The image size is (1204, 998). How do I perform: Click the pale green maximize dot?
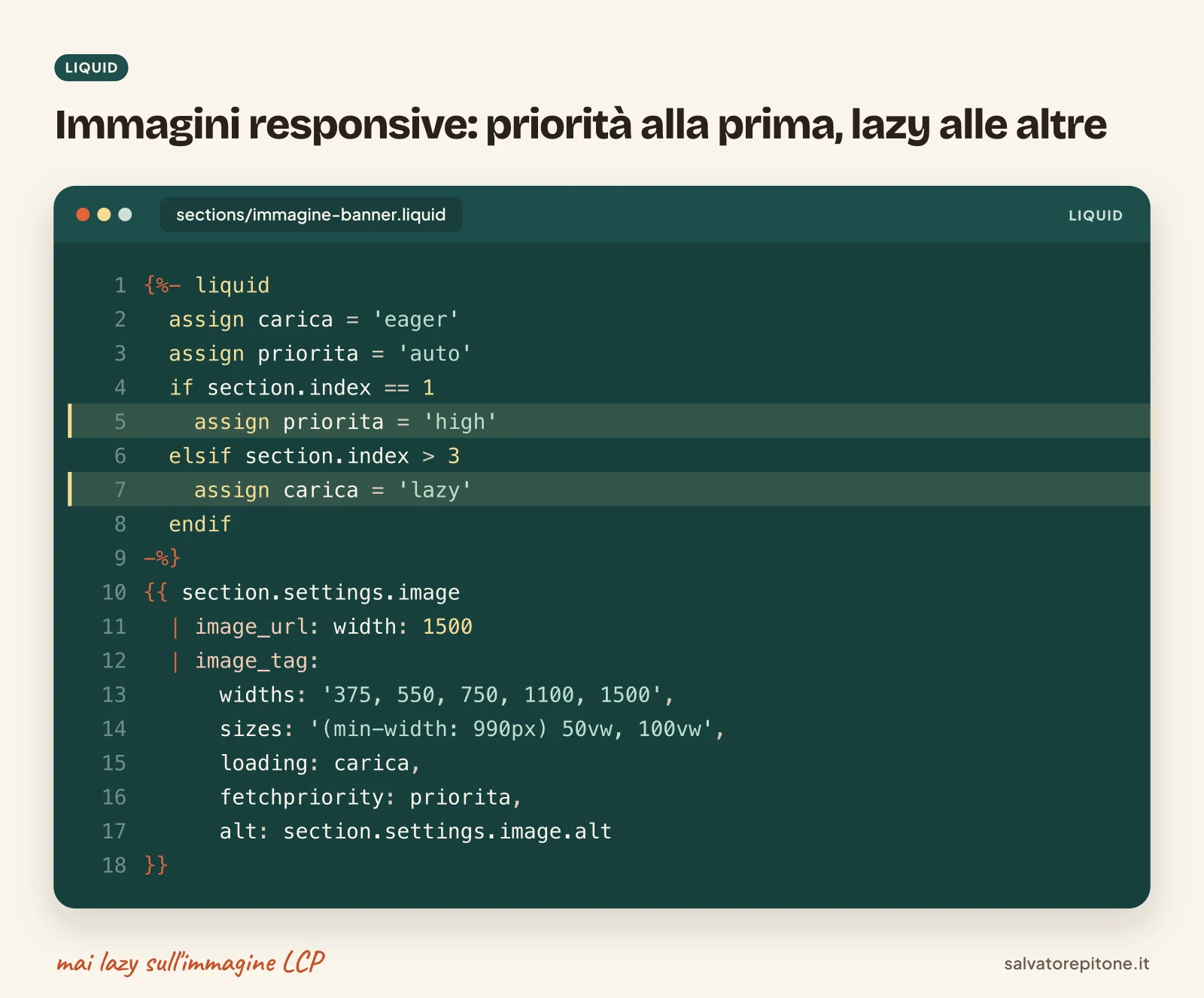125,215
